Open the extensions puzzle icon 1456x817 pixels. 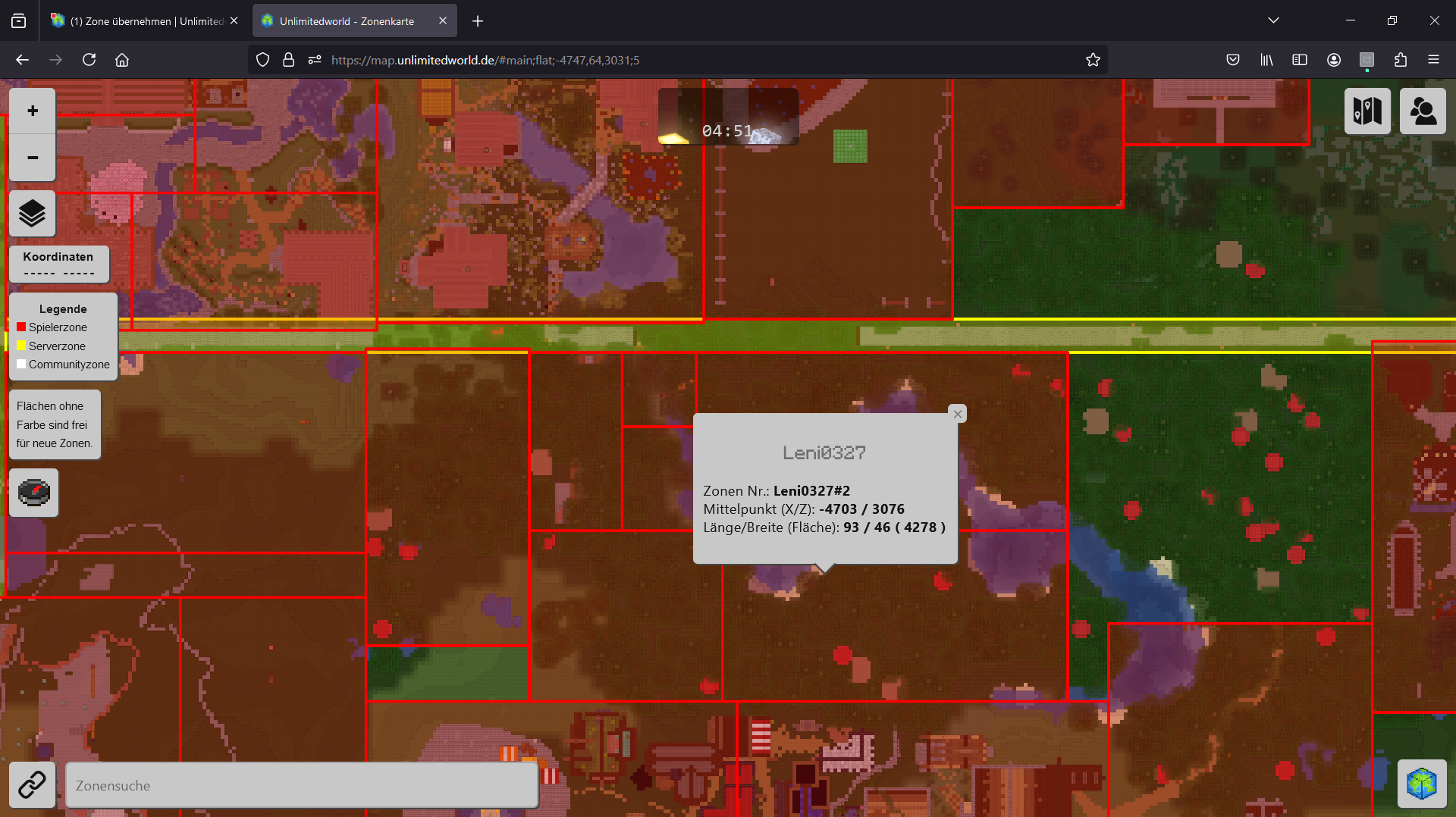coord(1400,60)
